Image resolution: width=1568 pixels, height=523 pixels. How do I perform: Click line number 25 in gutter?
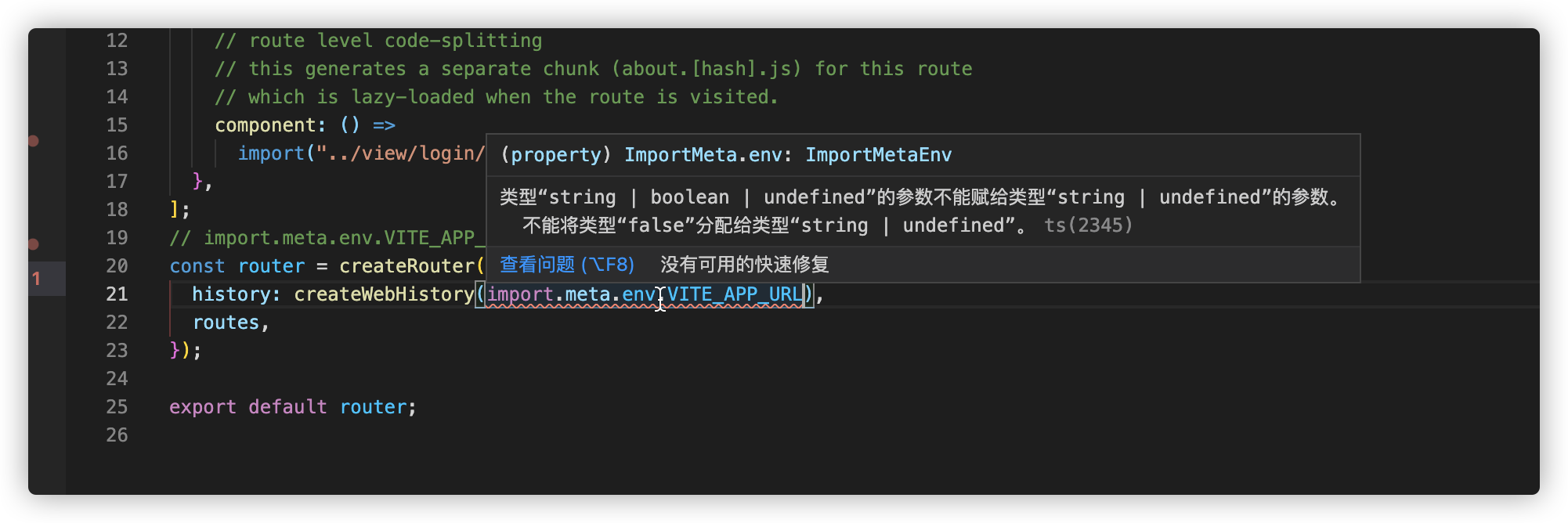117,407
